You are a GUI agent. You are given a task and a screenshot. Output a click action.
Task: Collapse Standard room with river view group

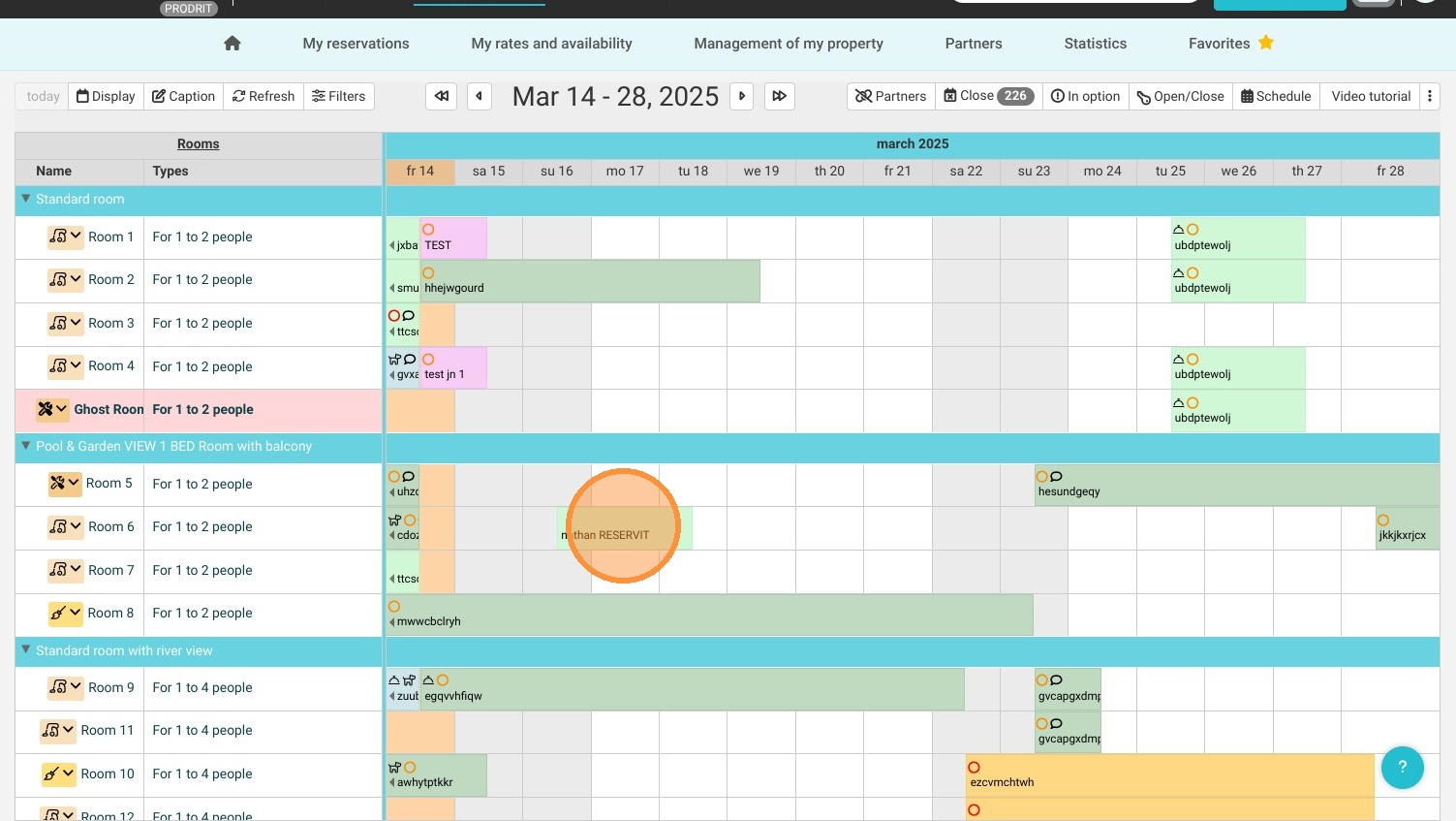tap(26, 650)
